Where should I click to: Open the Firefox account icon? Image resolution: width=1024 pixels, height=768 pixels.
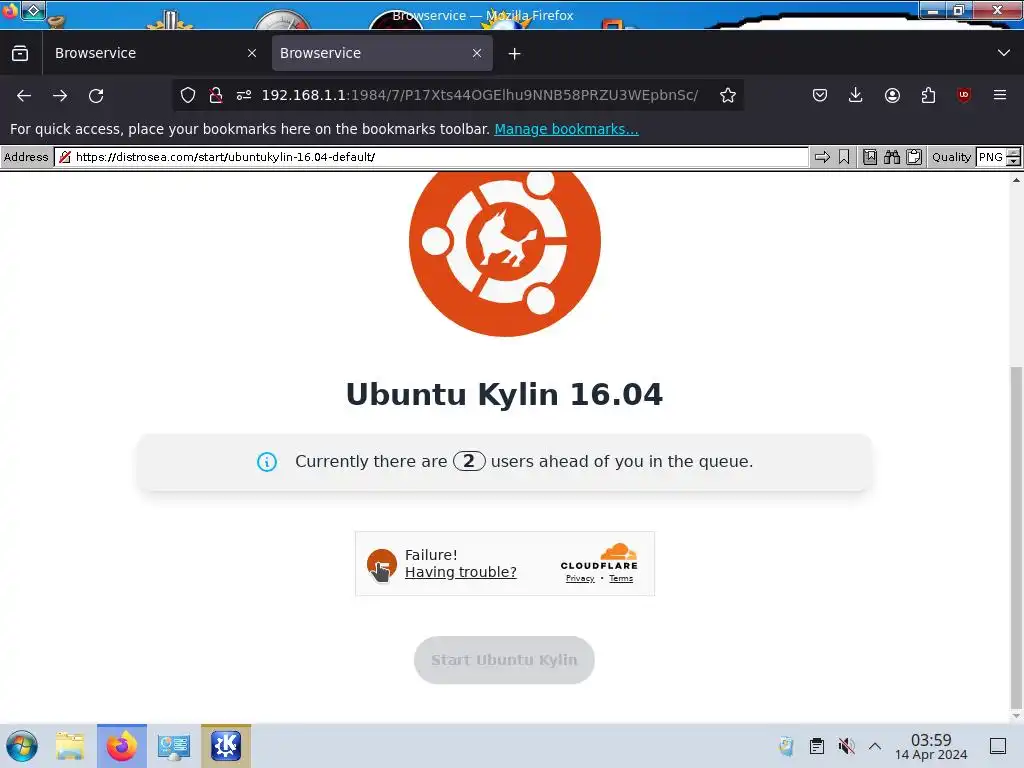point(892,95)
